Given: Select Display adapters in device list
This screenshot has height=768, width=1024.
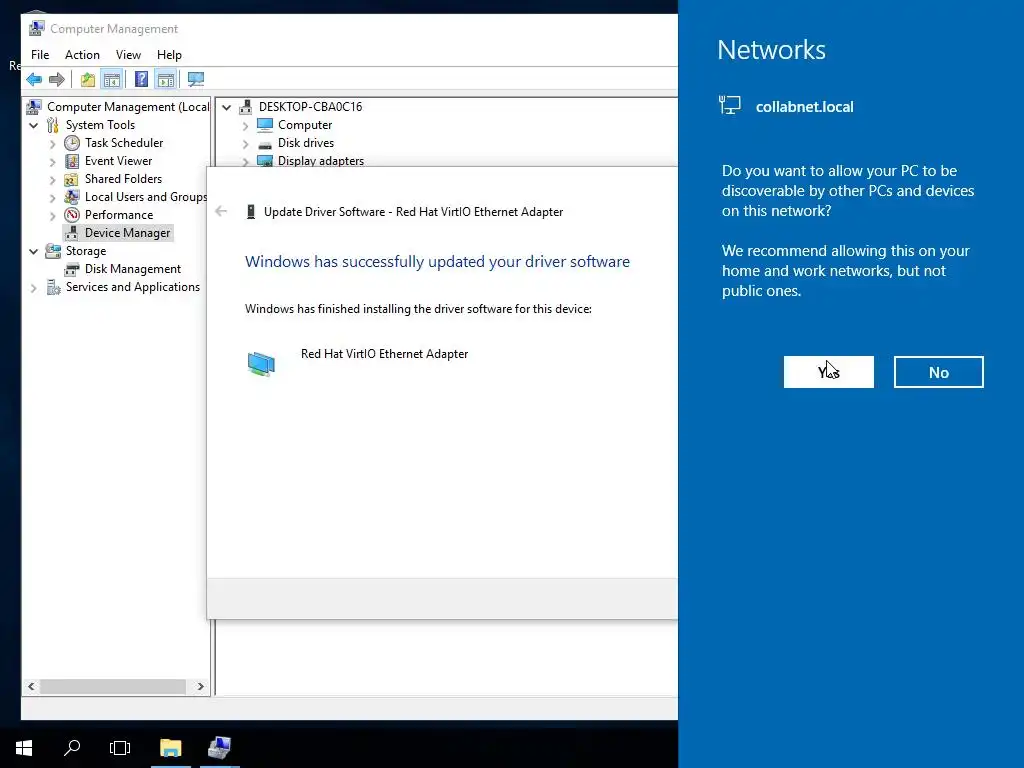Looking at the screenshot, I should pos(321,161).
